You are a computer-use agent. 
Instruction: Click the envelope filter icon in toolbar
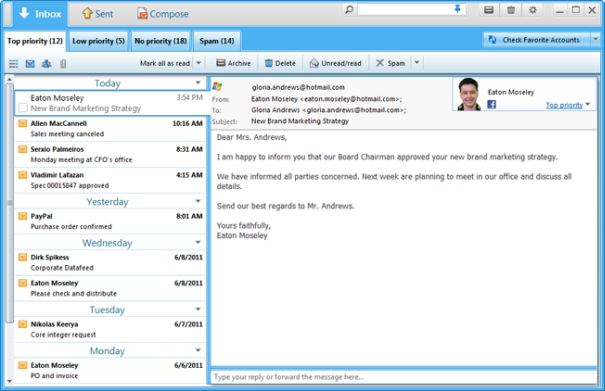[30, 64]
